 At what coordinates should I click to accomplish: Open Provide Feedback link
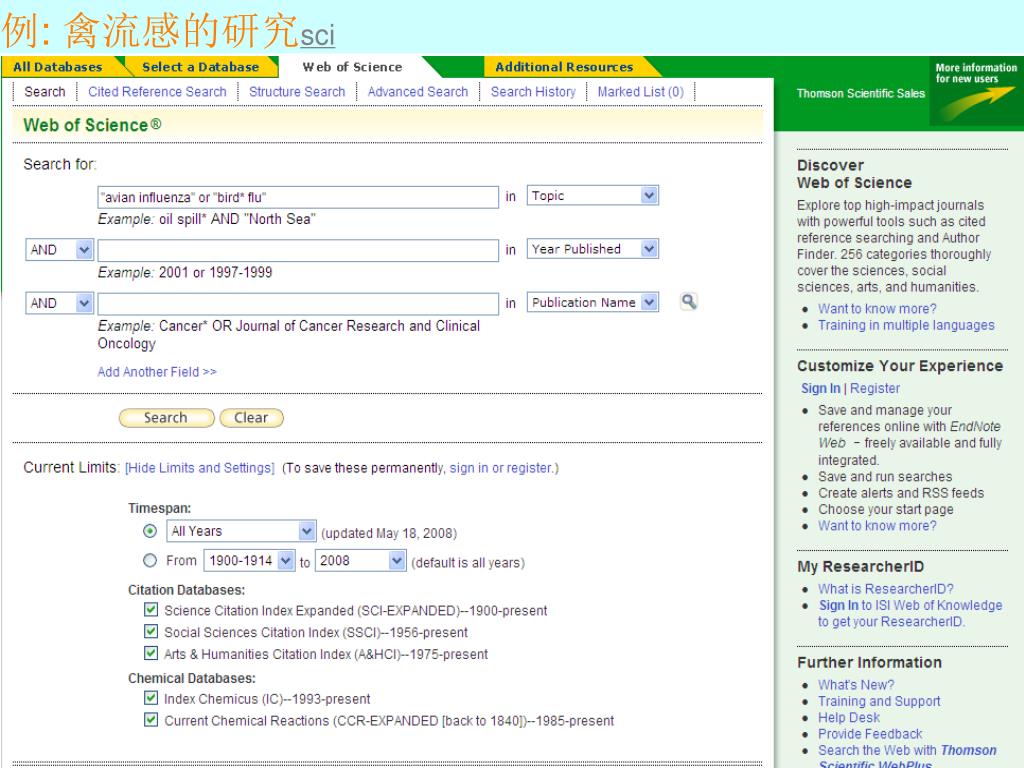870,733
